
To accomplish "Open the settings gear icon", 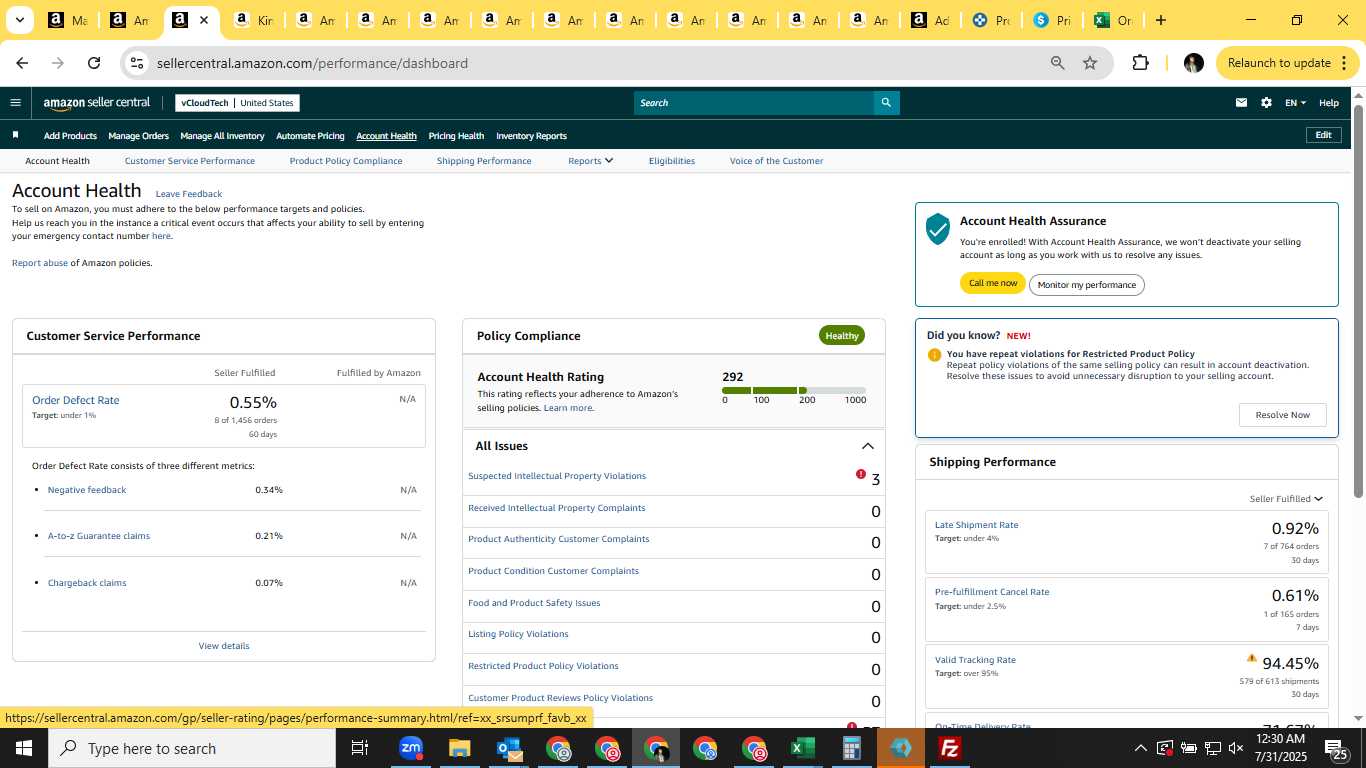I will click(1266, 102).
